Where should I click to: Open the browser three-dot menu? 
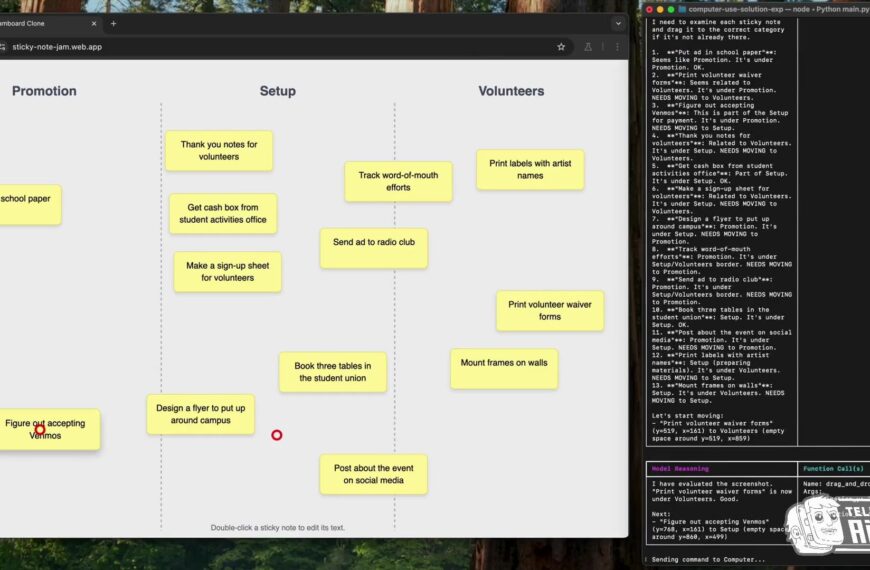point(616,46)
